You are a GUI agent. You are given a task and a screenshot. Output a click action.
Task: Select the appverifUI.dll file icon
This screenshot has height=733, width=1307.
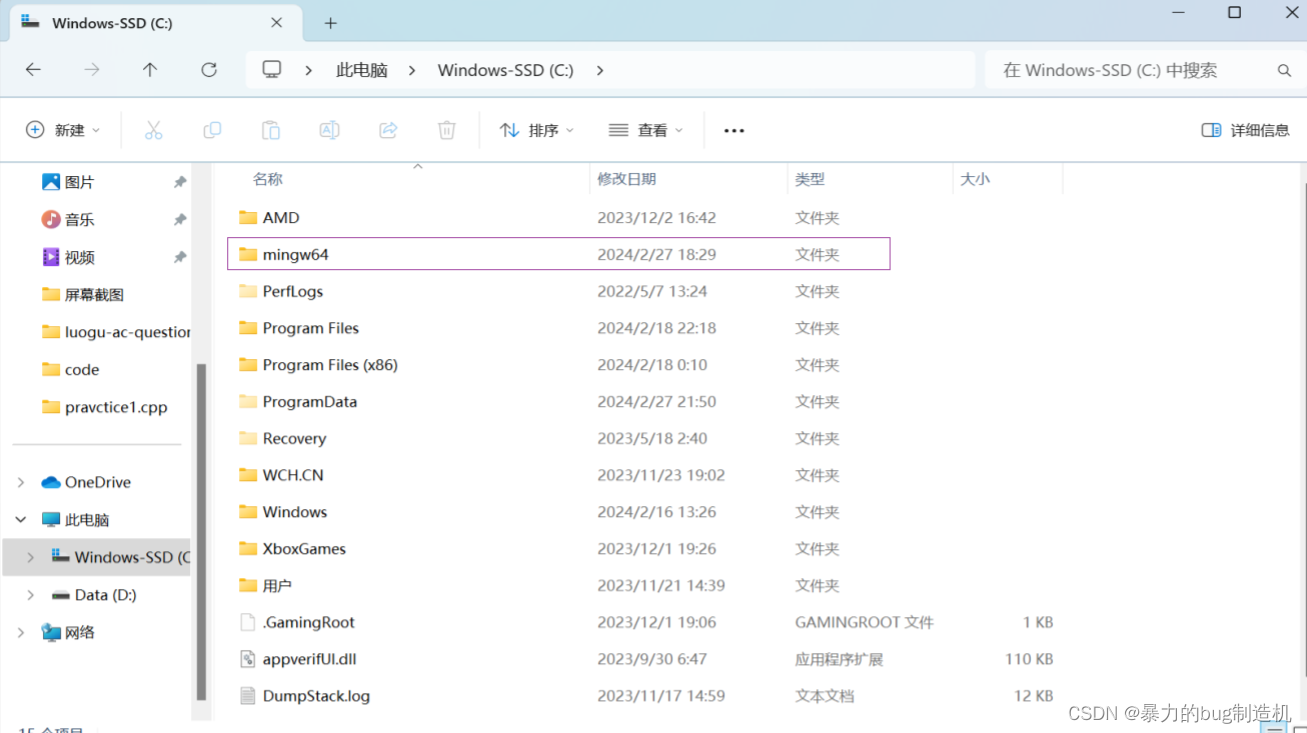(248, 659)
